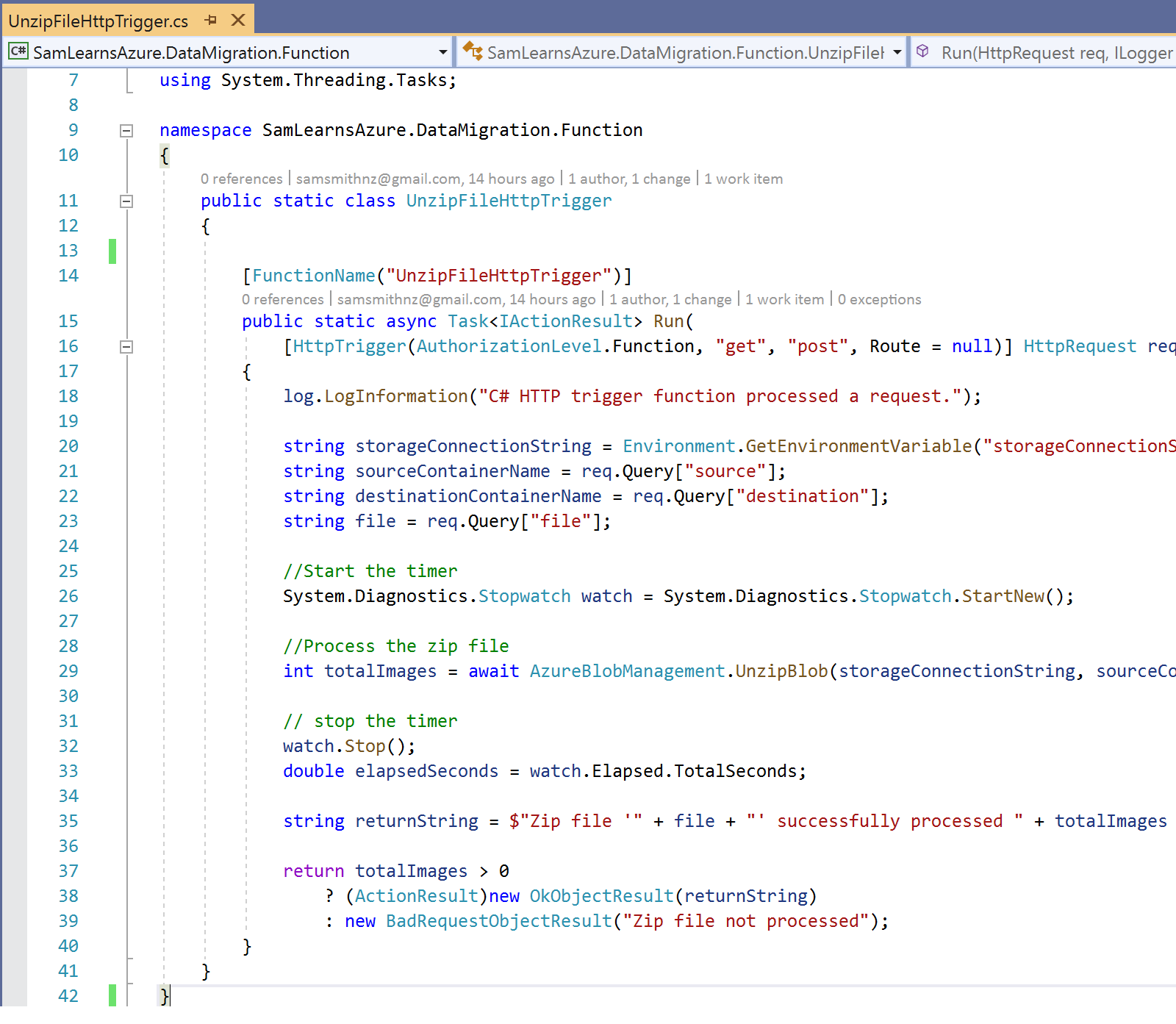
Task: Click line number 29 in the margin
Action: click(x=68, y=671)
